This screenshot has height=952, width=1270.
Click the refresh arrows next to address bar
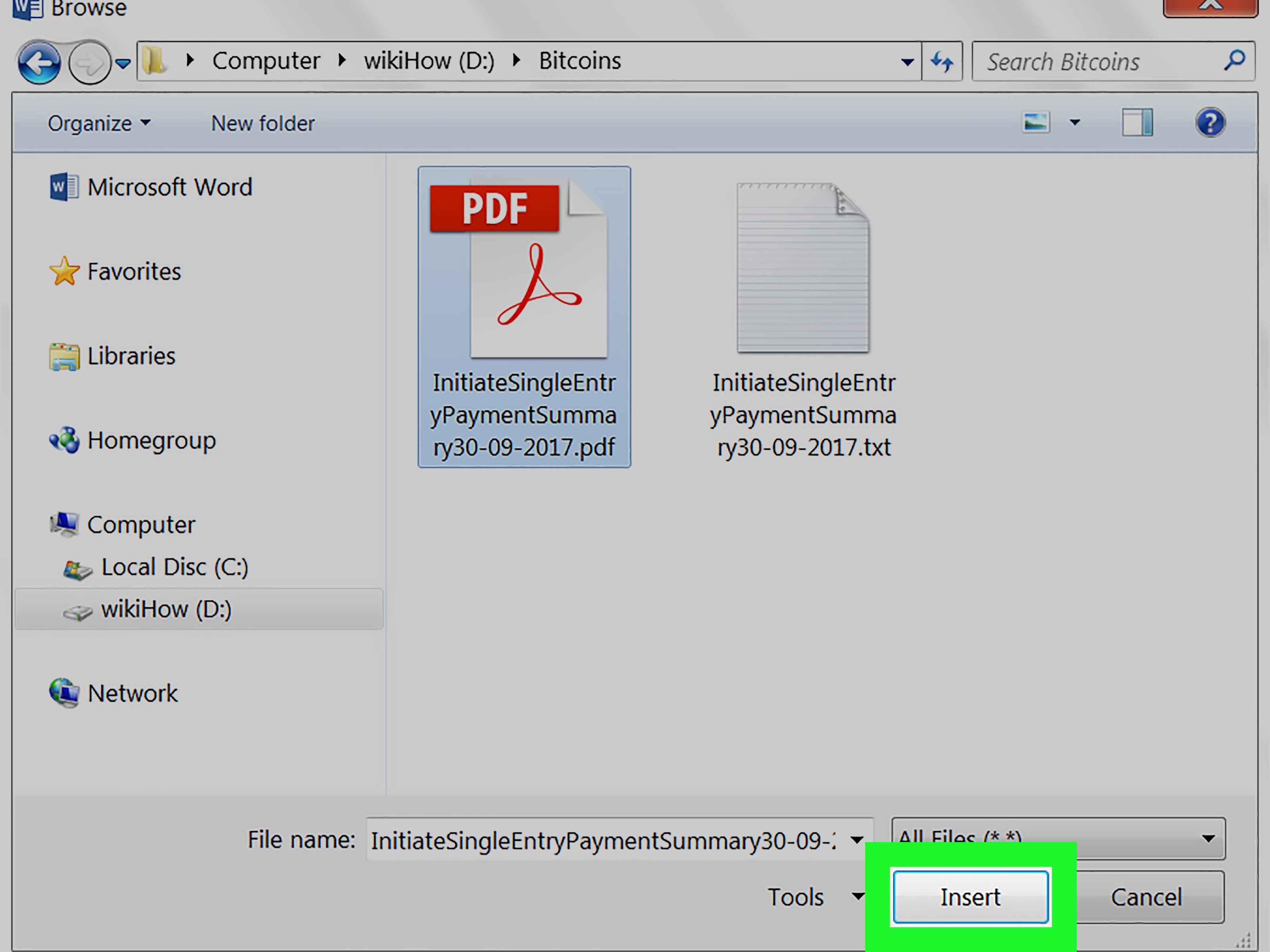coord(942,61)
